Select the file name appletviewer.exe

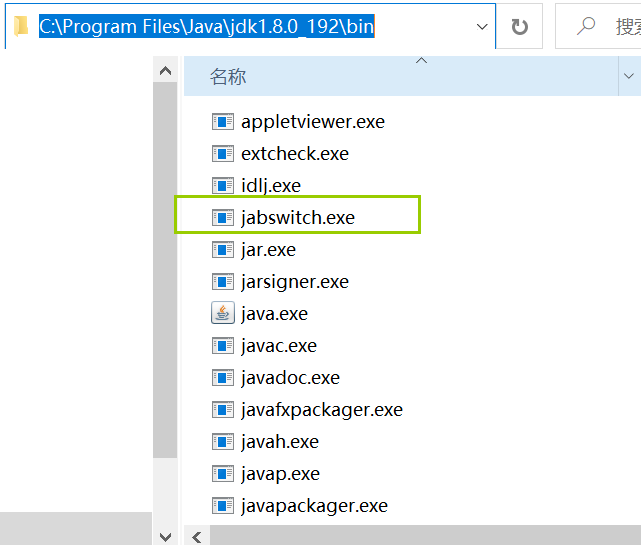coord(313,122)
